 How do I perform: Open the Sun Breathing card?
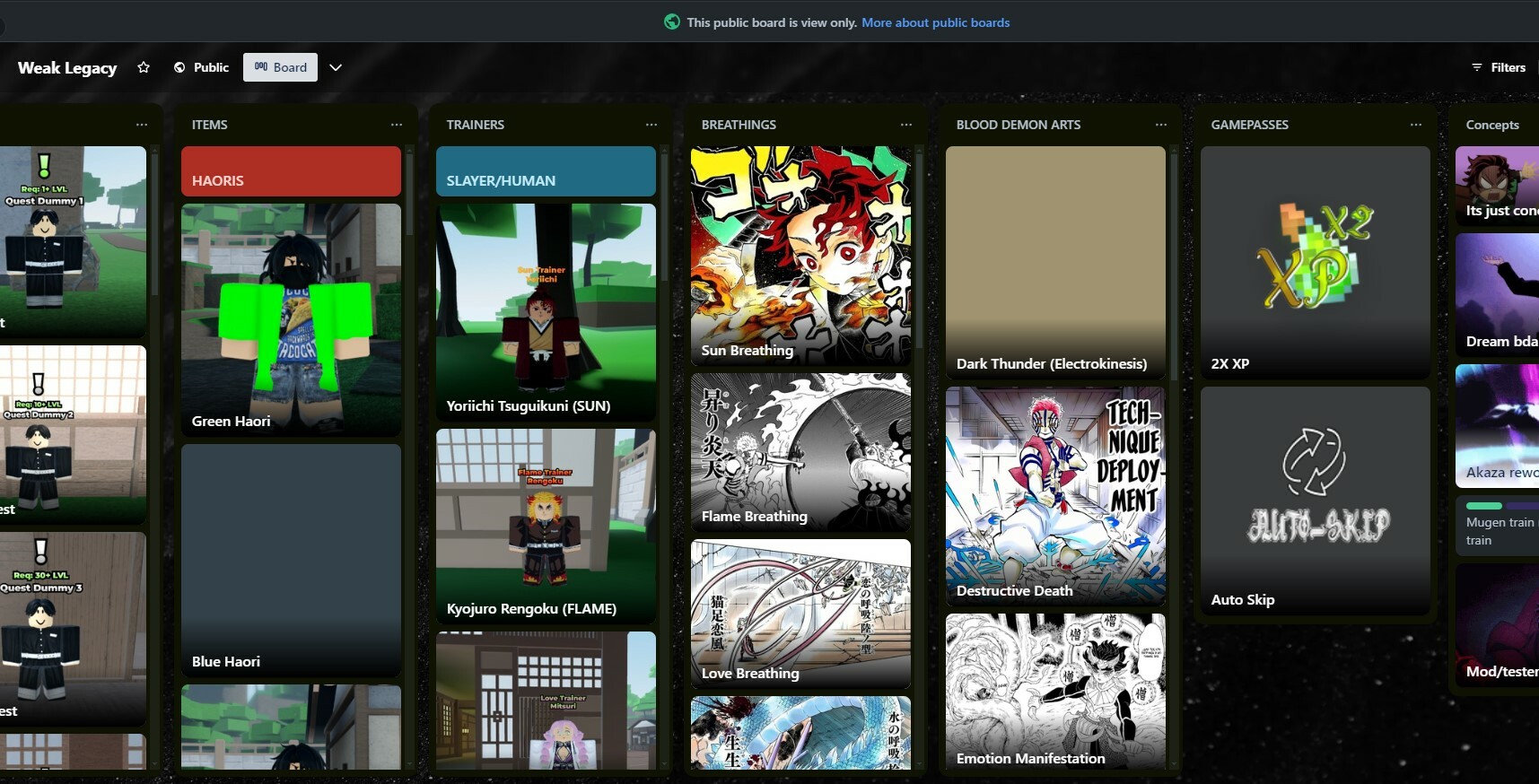click(x=800, y=256)
